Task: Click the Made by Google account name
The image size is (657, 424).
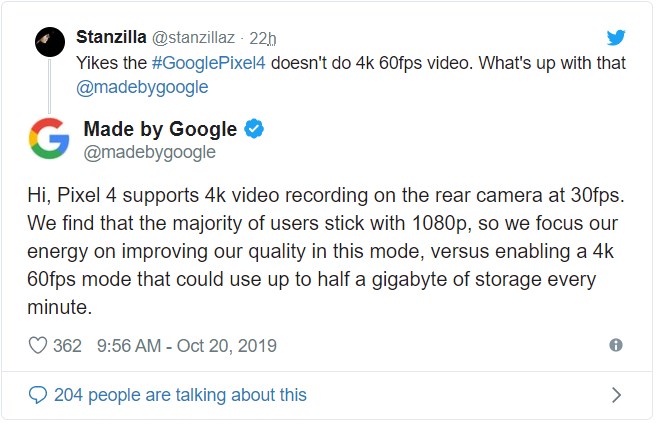Action: point(160,129)
